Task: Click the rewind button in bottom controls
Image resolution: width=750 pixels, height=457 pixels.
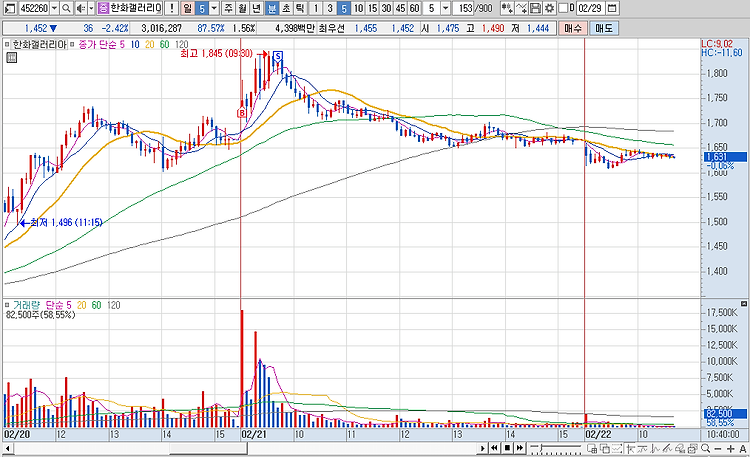Action: tap(494, 448)
